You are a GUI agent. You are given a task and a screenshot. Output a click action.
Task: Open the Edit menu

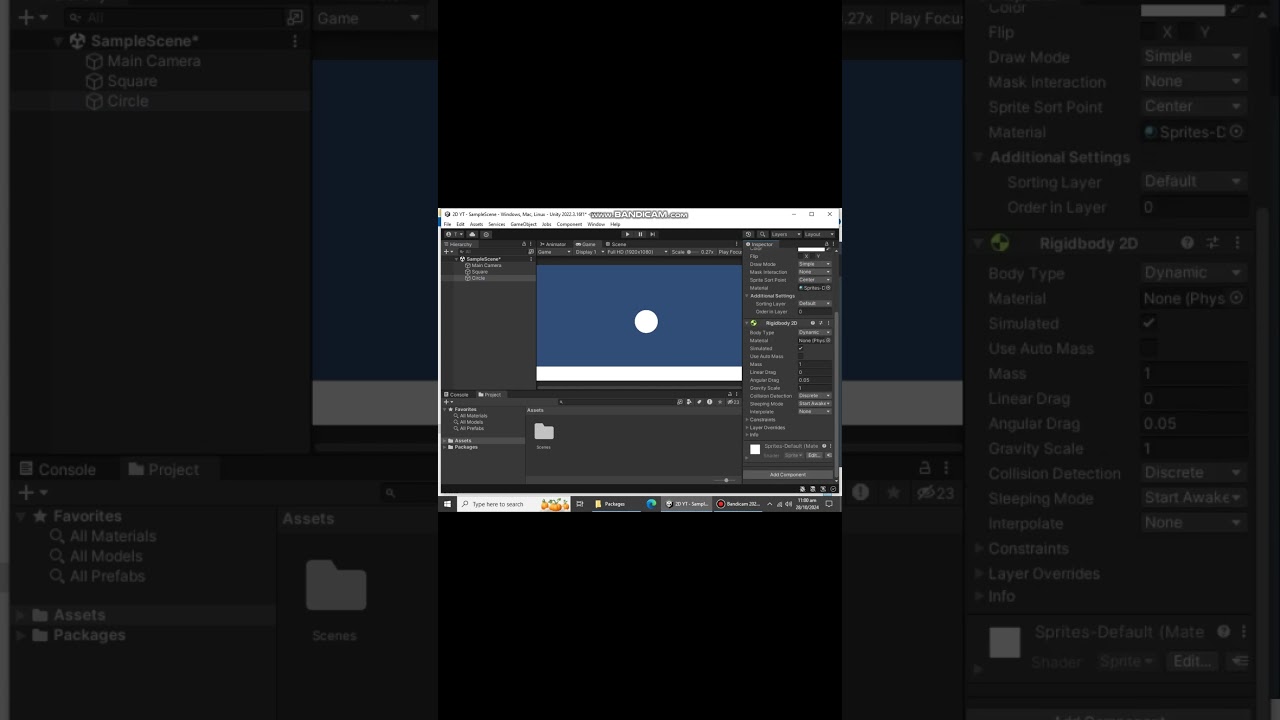pos(460,224)
